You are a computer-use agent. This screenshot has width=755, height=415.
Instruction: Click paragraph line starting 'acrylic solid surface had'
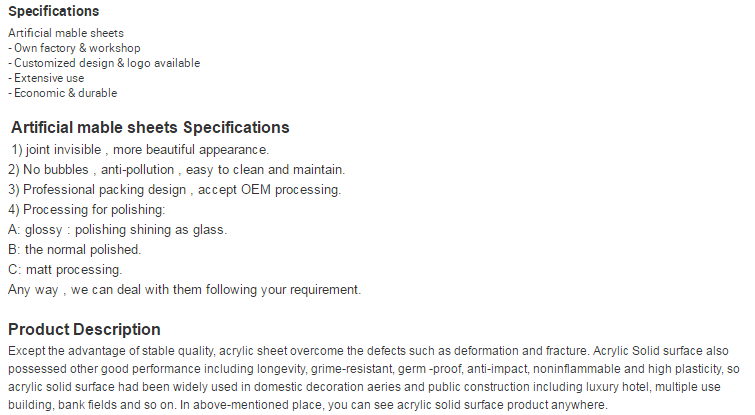pos(364,387)
